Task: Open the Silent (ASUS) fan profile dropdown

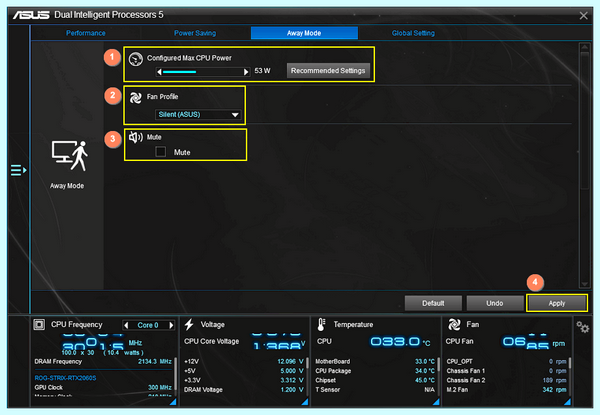Action: pyautogui.click(x=198, y=114)
